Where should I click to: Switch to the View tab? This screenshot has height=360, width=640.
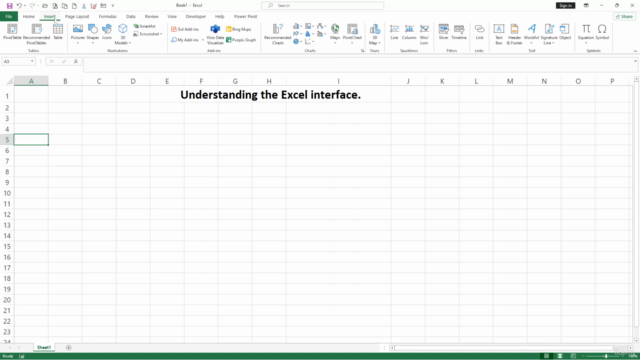click(172, 16)
